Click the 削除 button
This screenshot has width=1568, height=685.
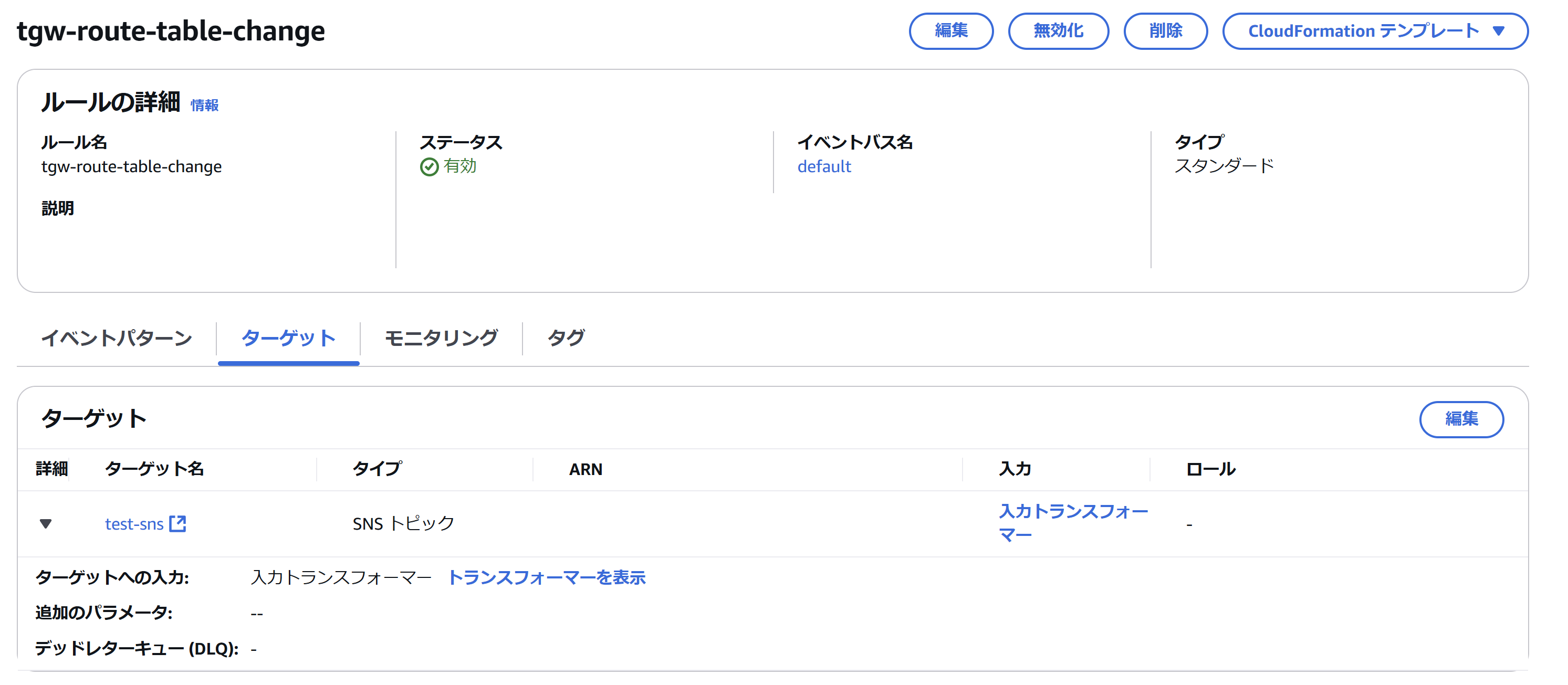[x=1165, y=31]
